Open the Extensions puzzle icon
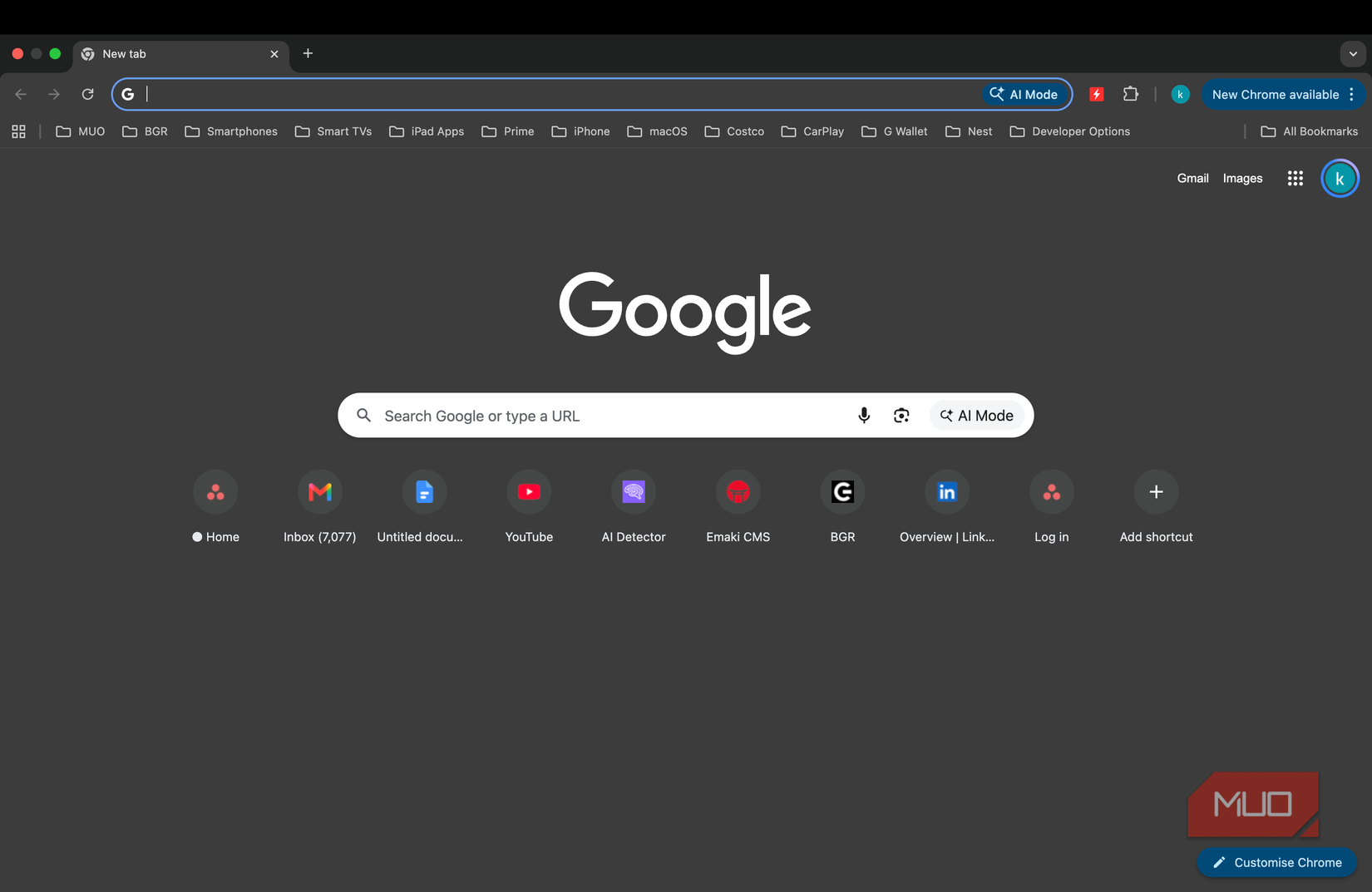This screenshot has height=892, width=1372. click(x=1130, y=94)
